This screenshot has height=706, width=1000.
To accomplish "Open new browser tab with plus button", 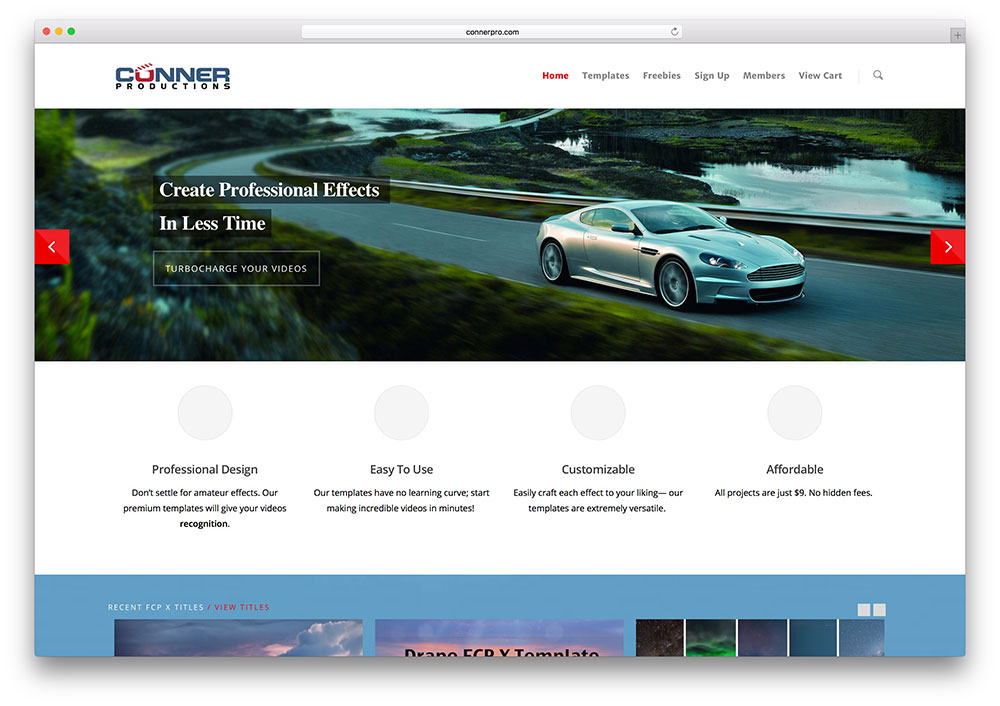I will coord(957,35).
